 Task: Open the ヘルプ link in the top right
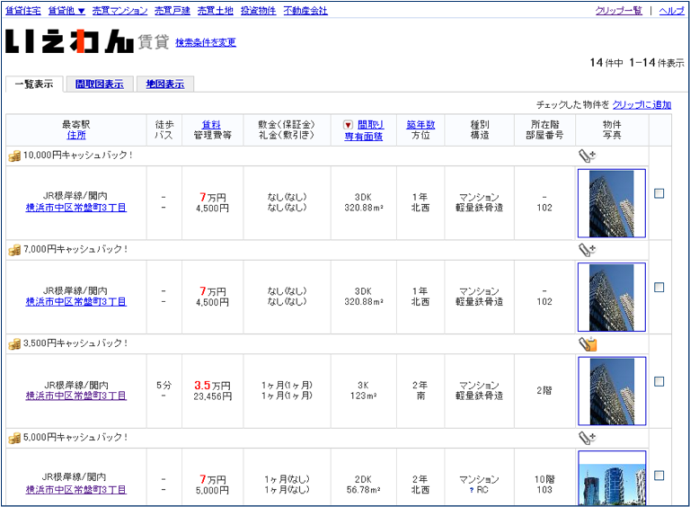click(671, 10)
